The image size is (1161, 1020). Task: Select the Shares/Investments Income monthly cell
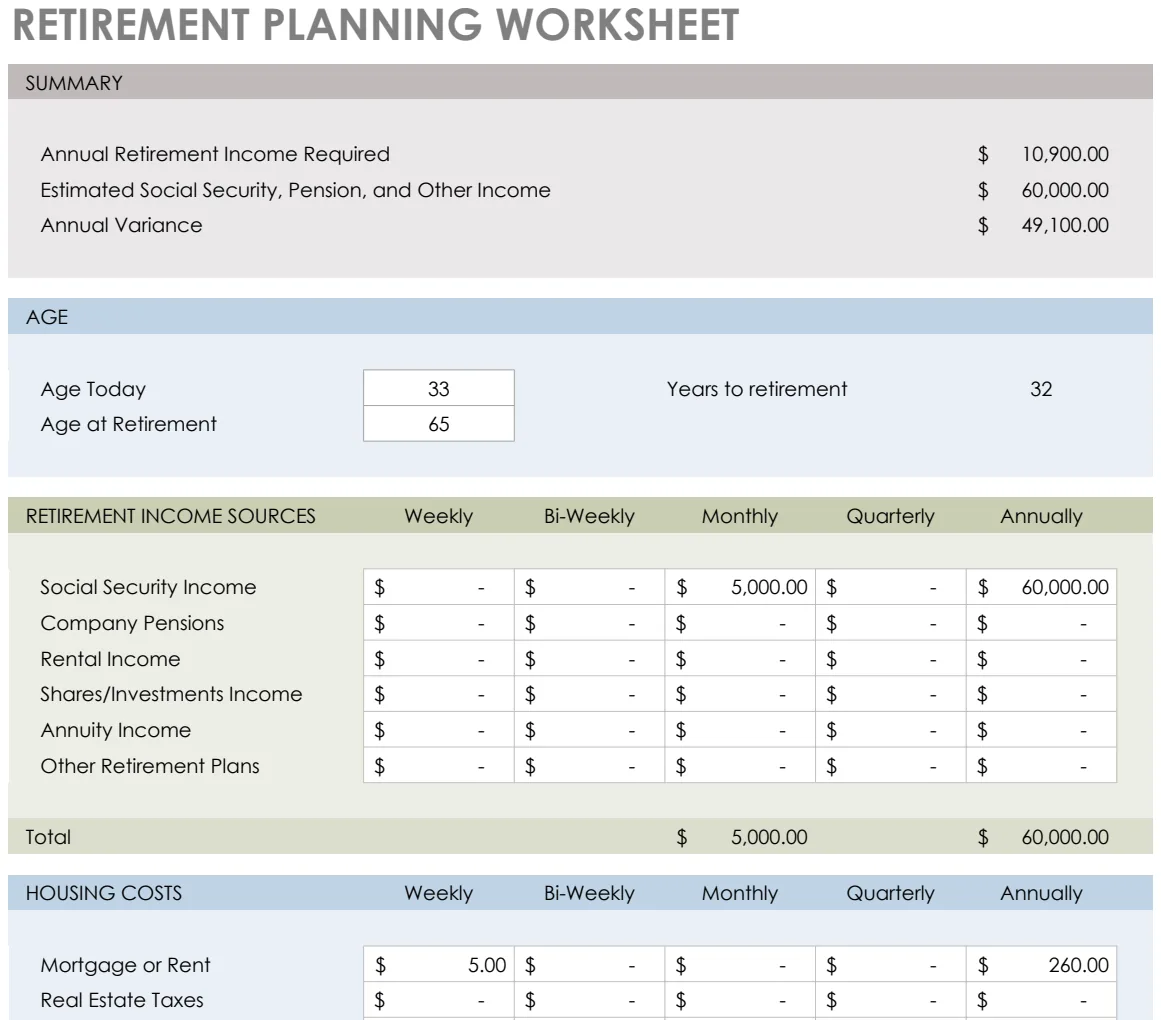pos(740,694)
